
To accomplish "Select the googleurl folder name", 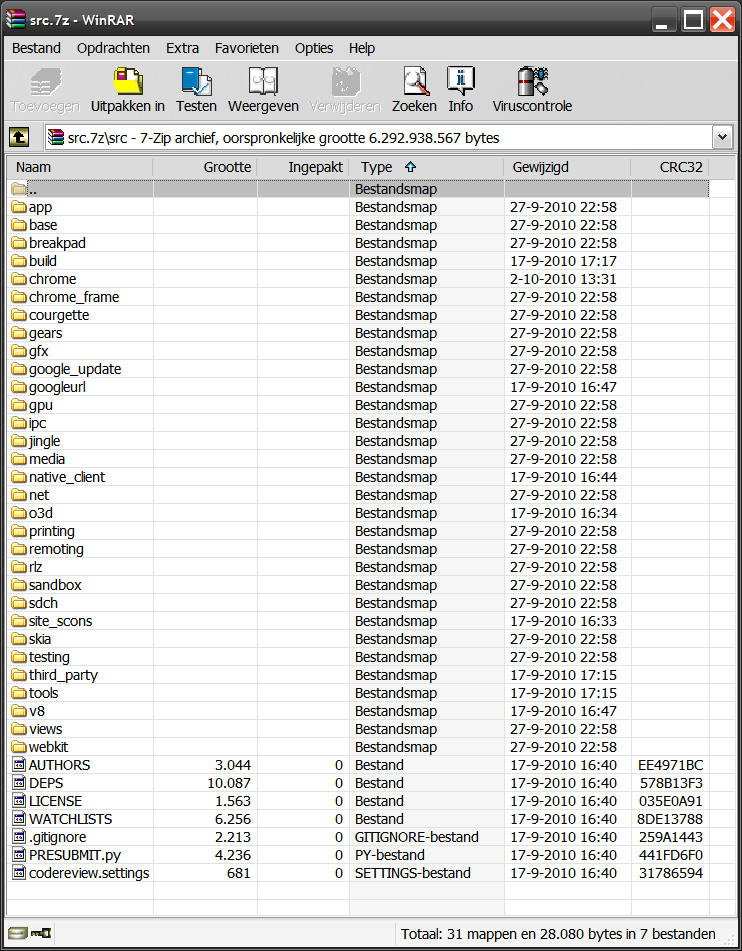I will click(x=57, y=387).
